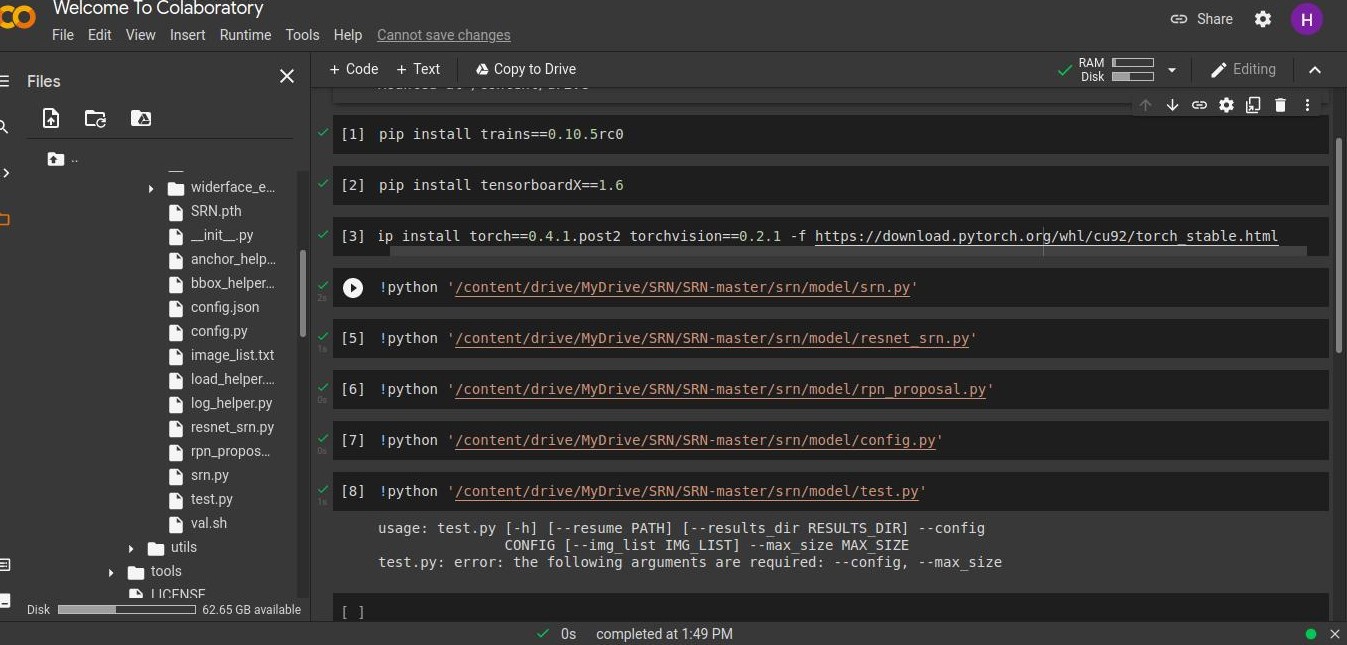Open the Insert menu
Viewport: 1347px width, 645px height.
click(188, 35)
